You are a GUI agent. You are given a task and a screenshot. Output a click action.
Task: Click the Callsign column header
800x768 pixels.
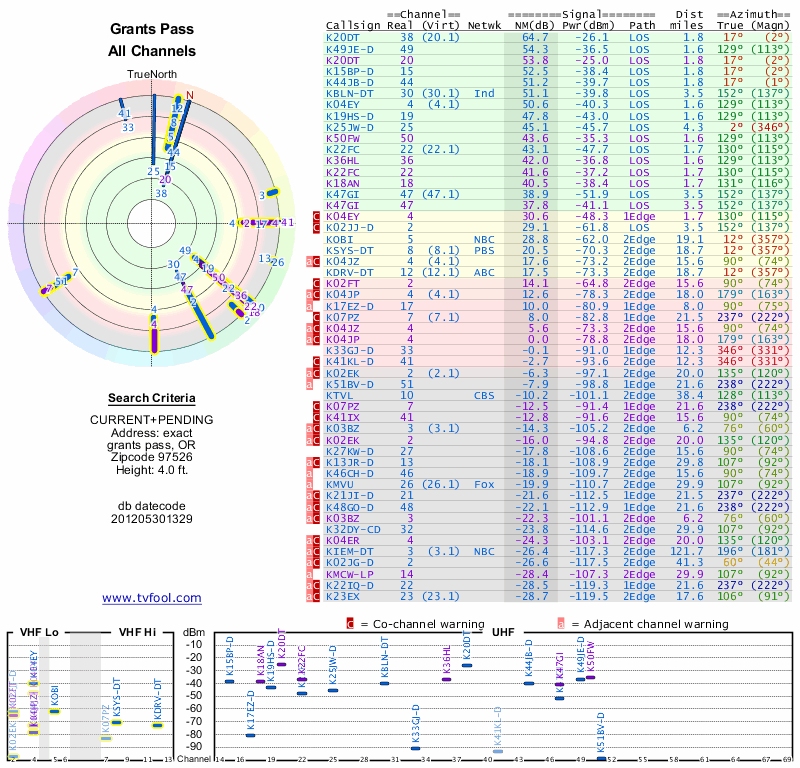[x=354, y=26]
